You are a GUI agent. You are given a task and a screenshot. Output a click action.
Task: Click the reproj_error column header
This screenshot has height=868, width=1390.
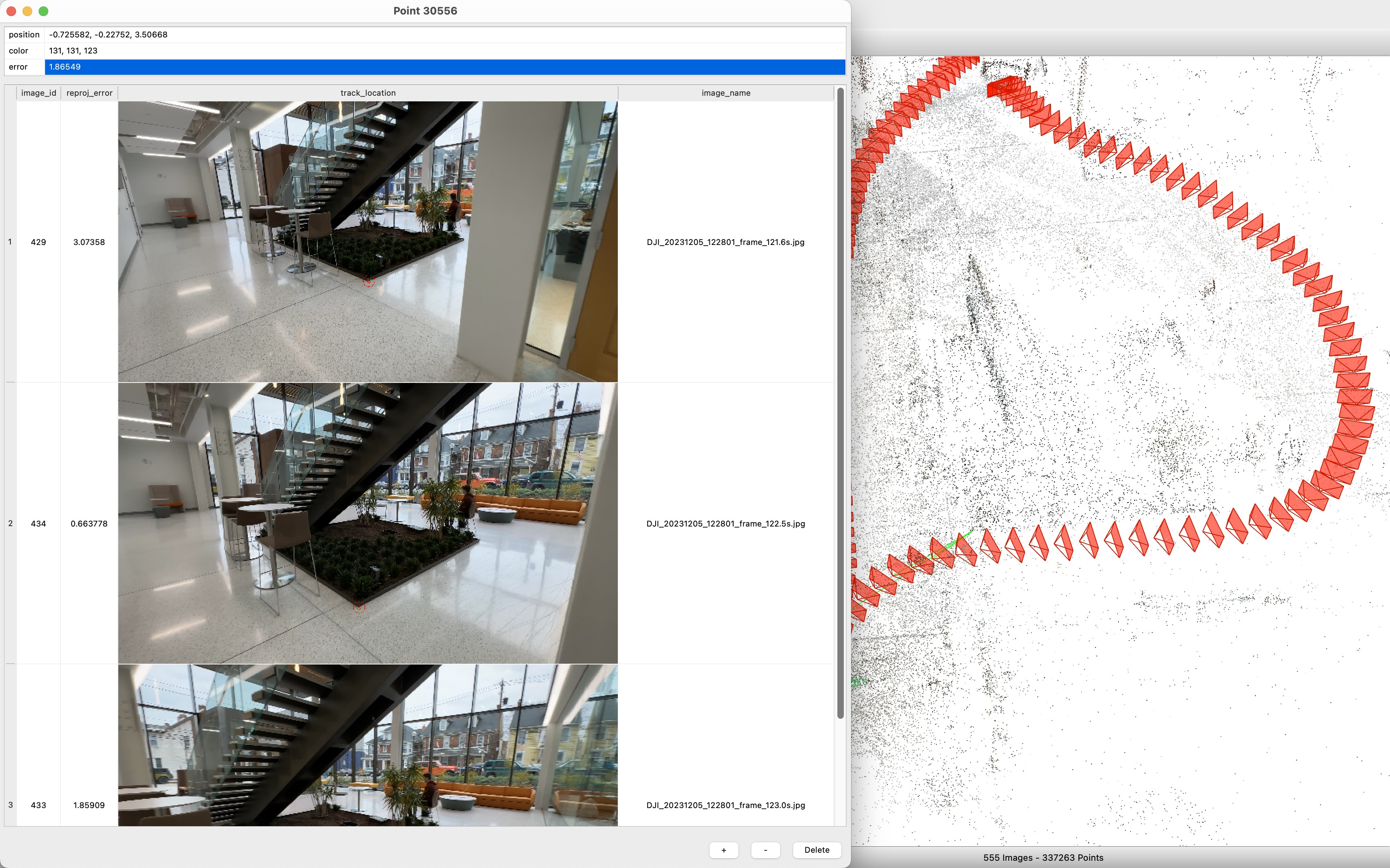pyautogui.click(x=89, y=93)
